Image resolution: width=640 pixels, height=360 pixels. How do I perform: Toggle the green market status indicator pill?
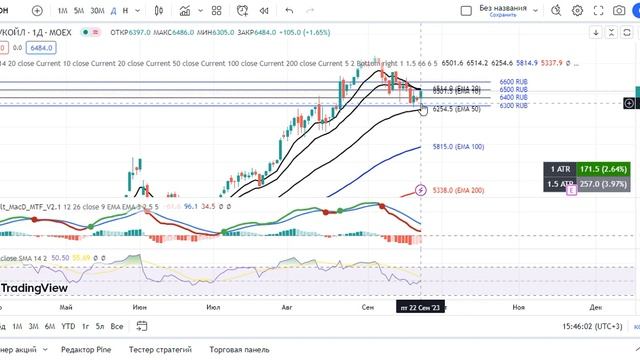tap(86, 32)
